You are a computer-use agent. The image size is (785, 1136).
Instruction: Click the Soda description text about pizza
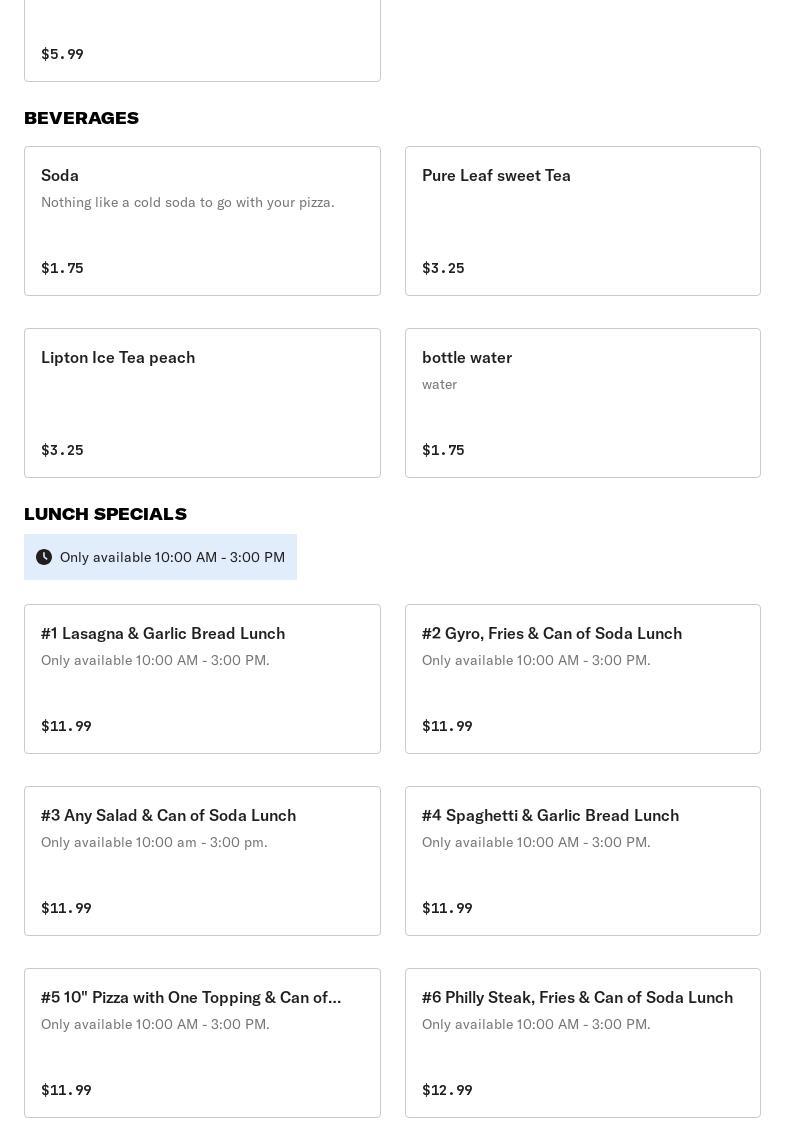(187, 202)
